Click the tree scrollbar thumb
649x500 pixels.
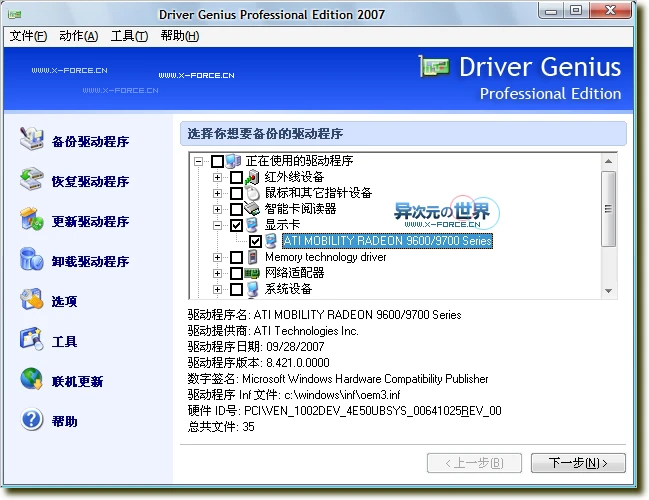608,209
